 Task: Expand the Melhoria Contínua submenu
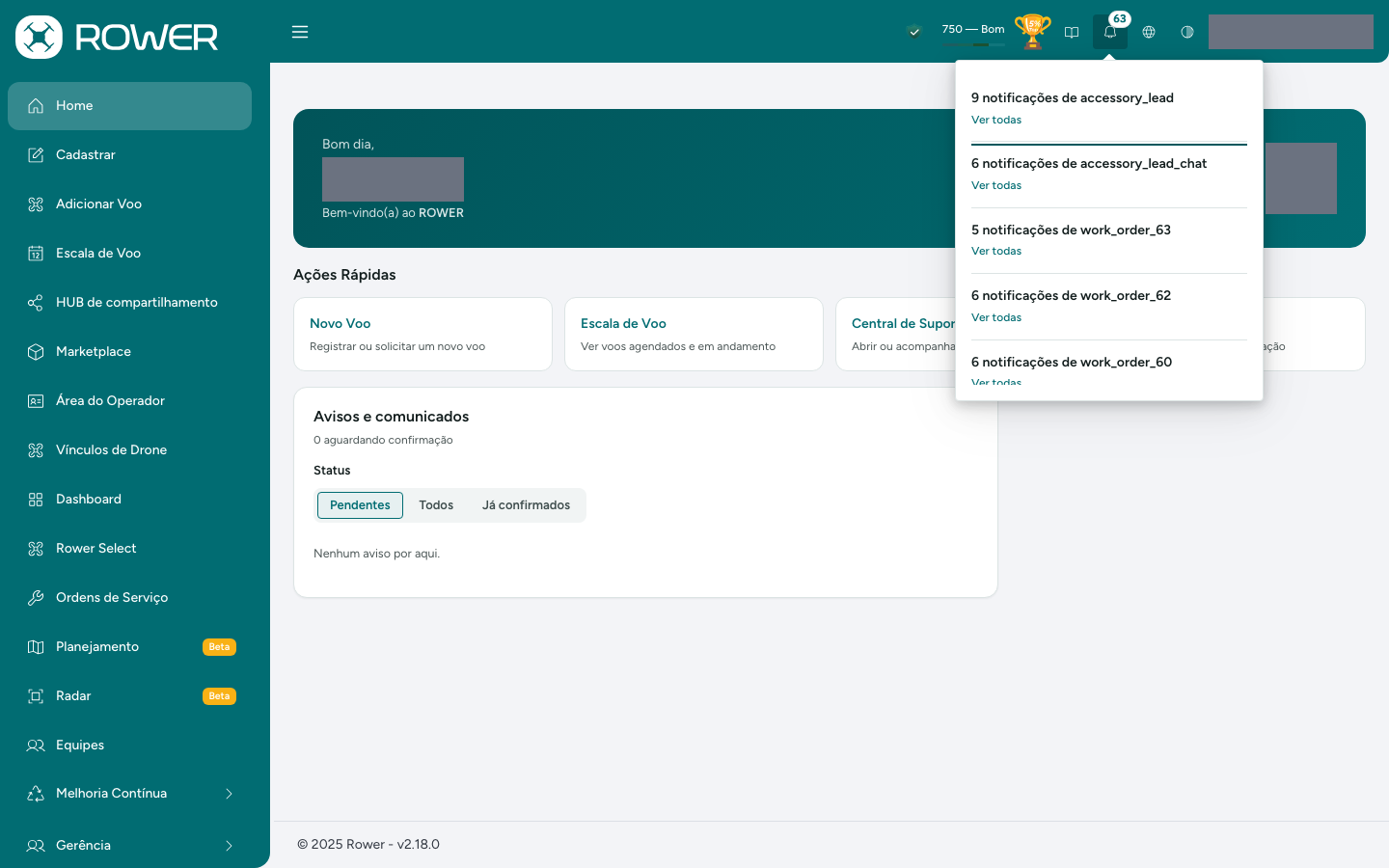(x=129, y=794)
